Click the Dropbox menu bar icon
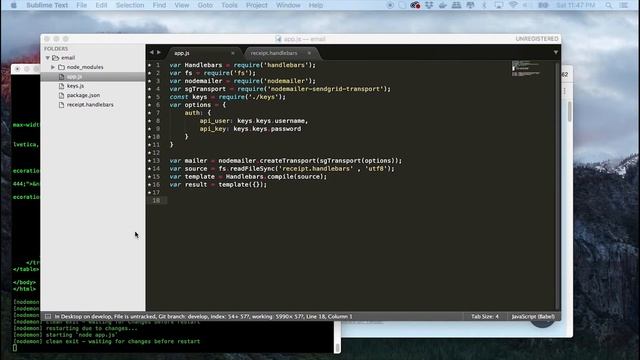 pos(429,5)
